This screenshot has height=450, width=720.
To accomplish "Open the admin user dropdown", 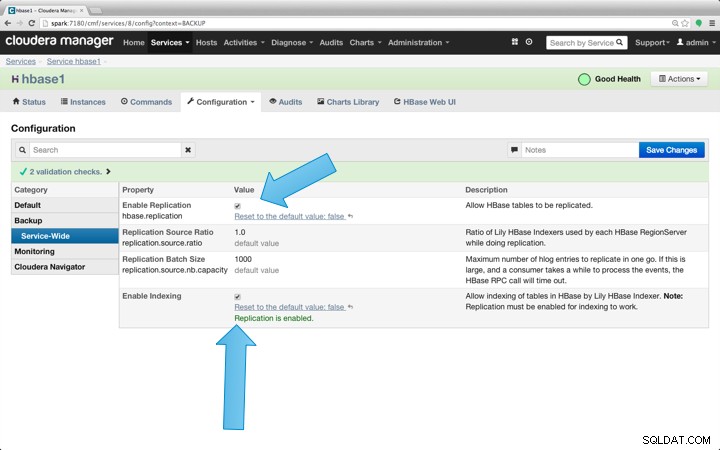I will click(696, 42).
